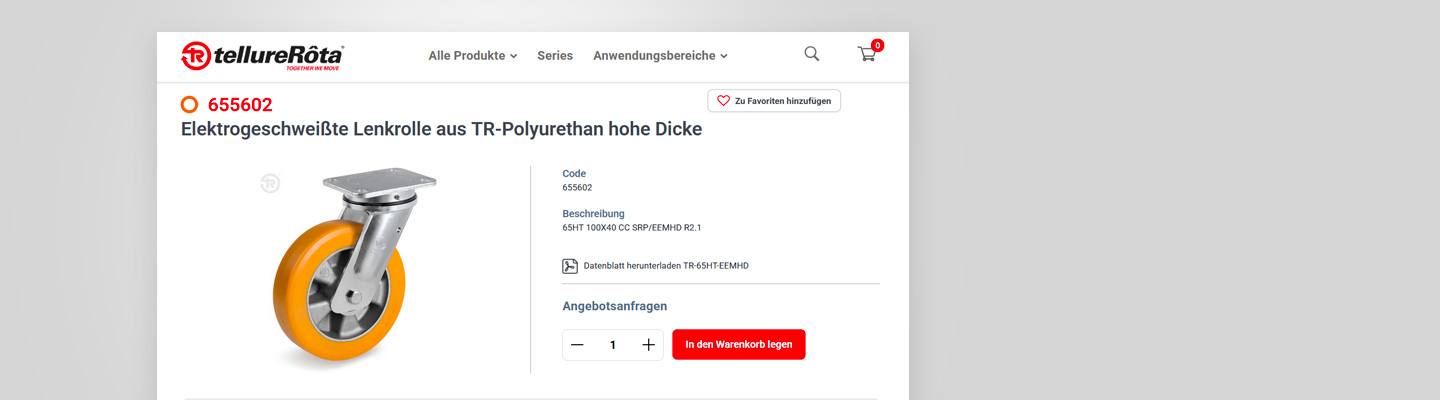Click the watermark logo on product image

pos(270,183)
